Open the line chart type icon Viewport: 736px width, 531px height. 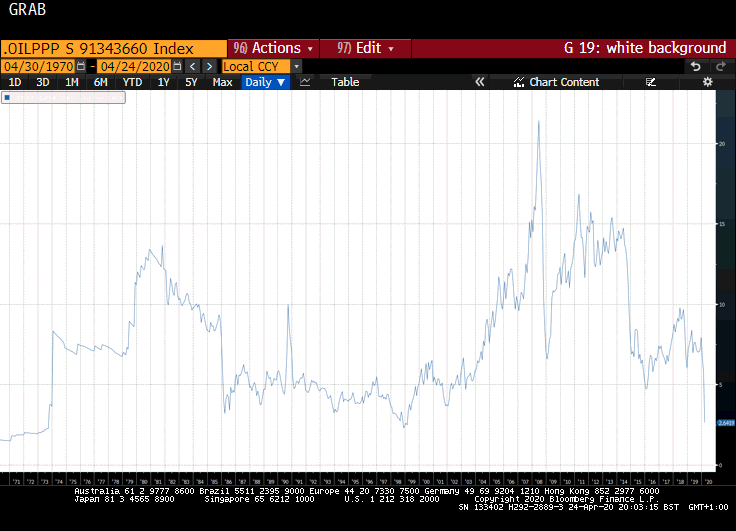pos(306,82)
